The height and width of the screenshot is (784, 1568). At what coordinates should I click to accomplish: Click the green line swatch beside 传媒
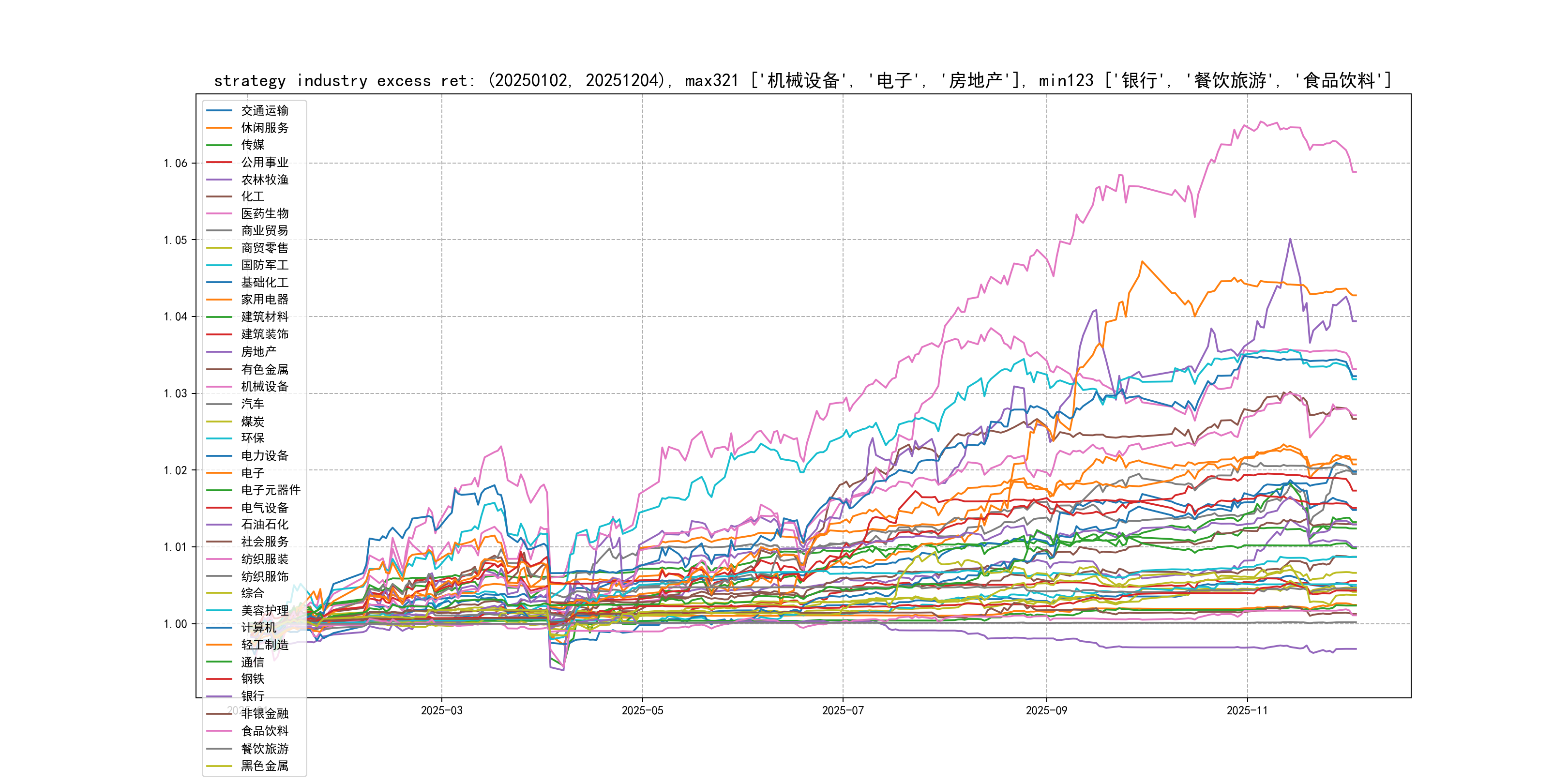click(219, 145)
